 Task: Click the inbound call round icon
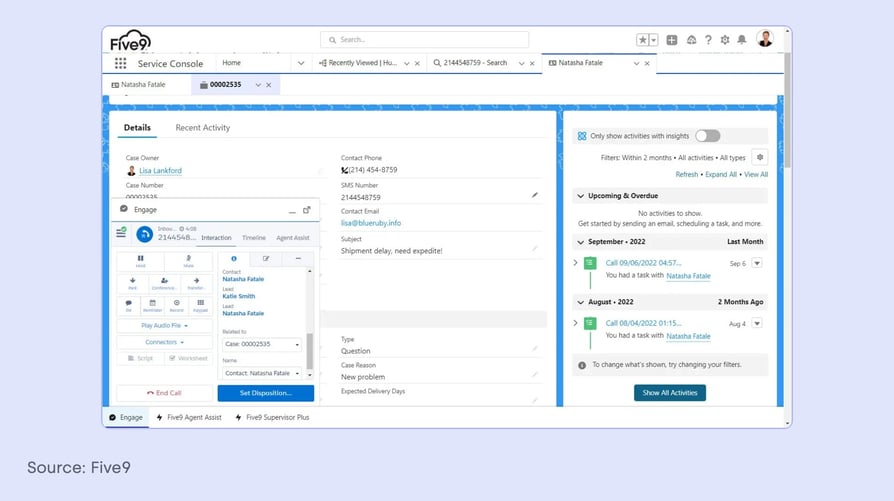(x=144, y=234)
